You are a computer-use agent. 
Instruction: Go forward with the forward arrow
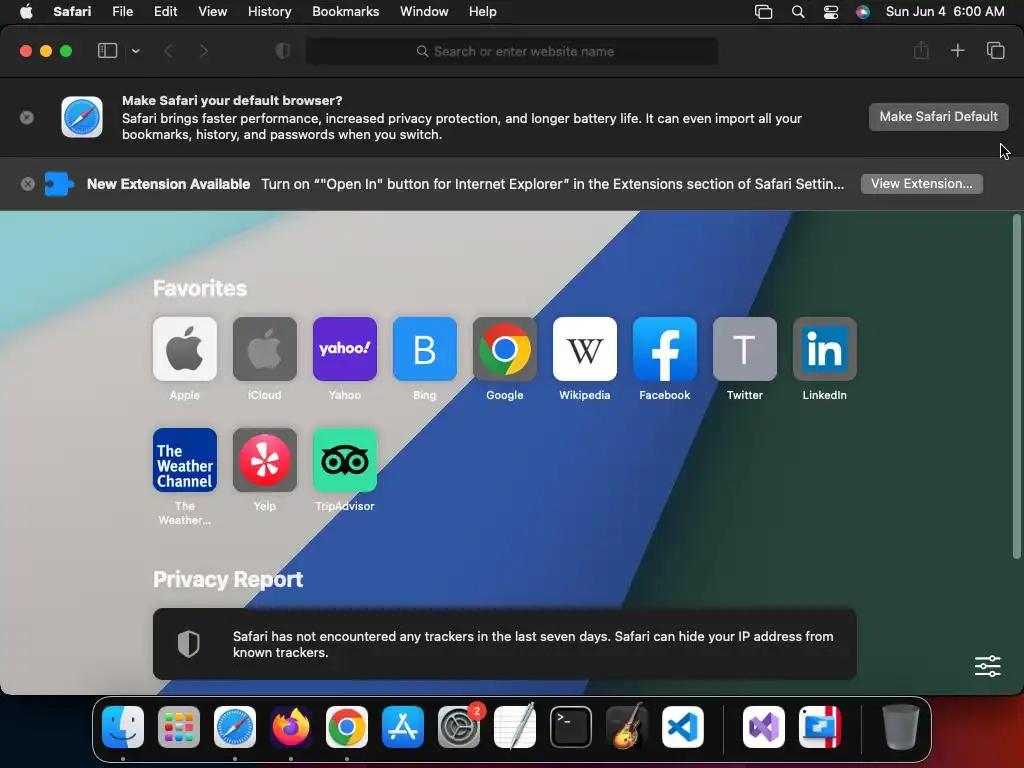203,51
